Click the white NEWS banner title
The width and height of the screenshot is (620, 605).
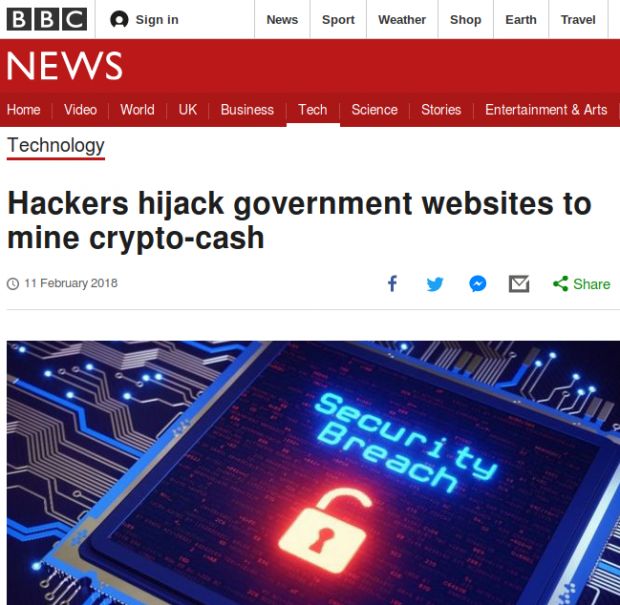point(64,66)
